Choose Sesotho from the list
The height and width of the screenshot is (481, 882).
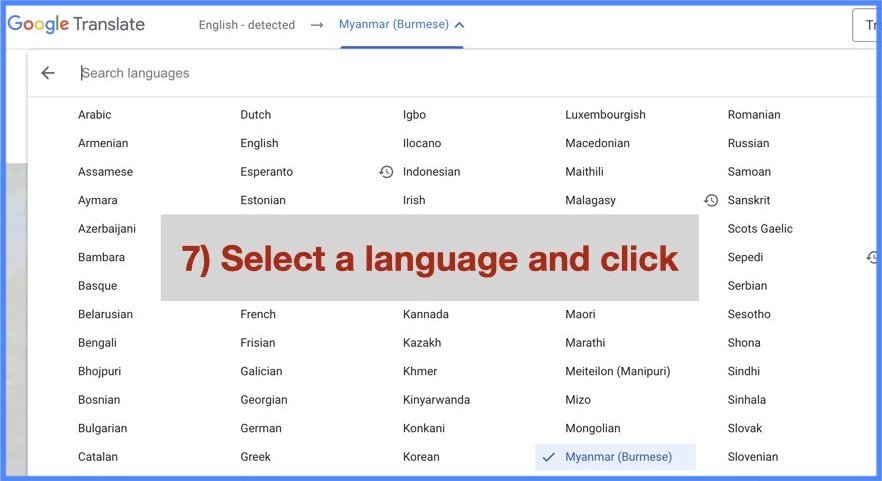point(749,314)
